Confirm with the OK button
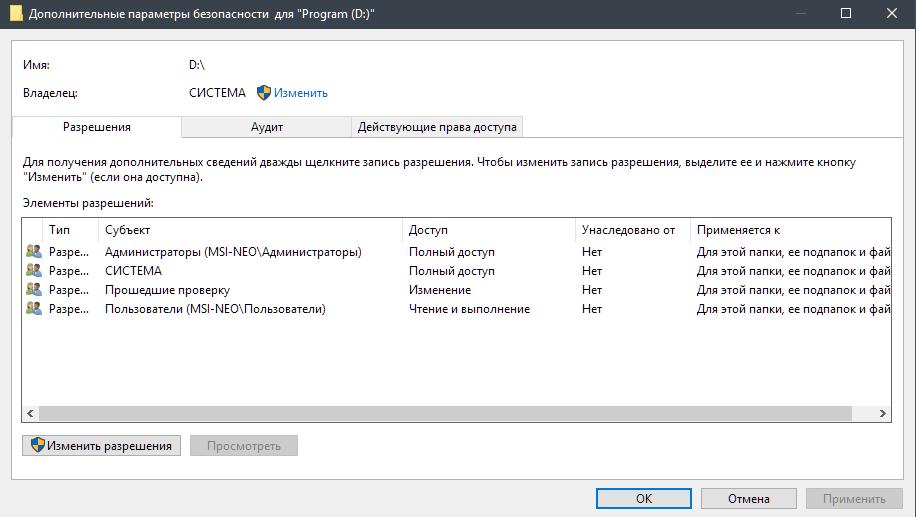The image size is (916, 517). point(644,498)
